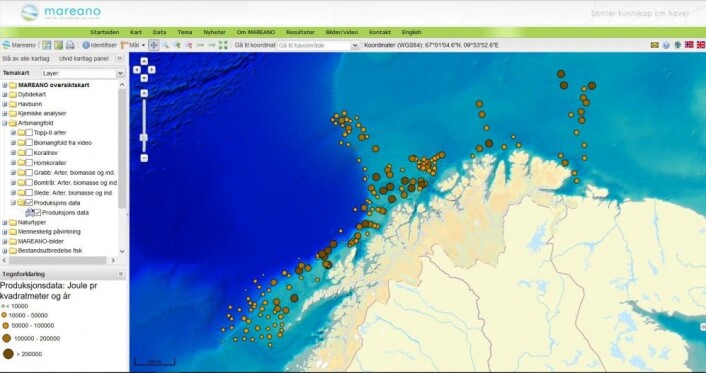
Task: Switch language with the Norwegian flag
Action: (x=689, y=45)
